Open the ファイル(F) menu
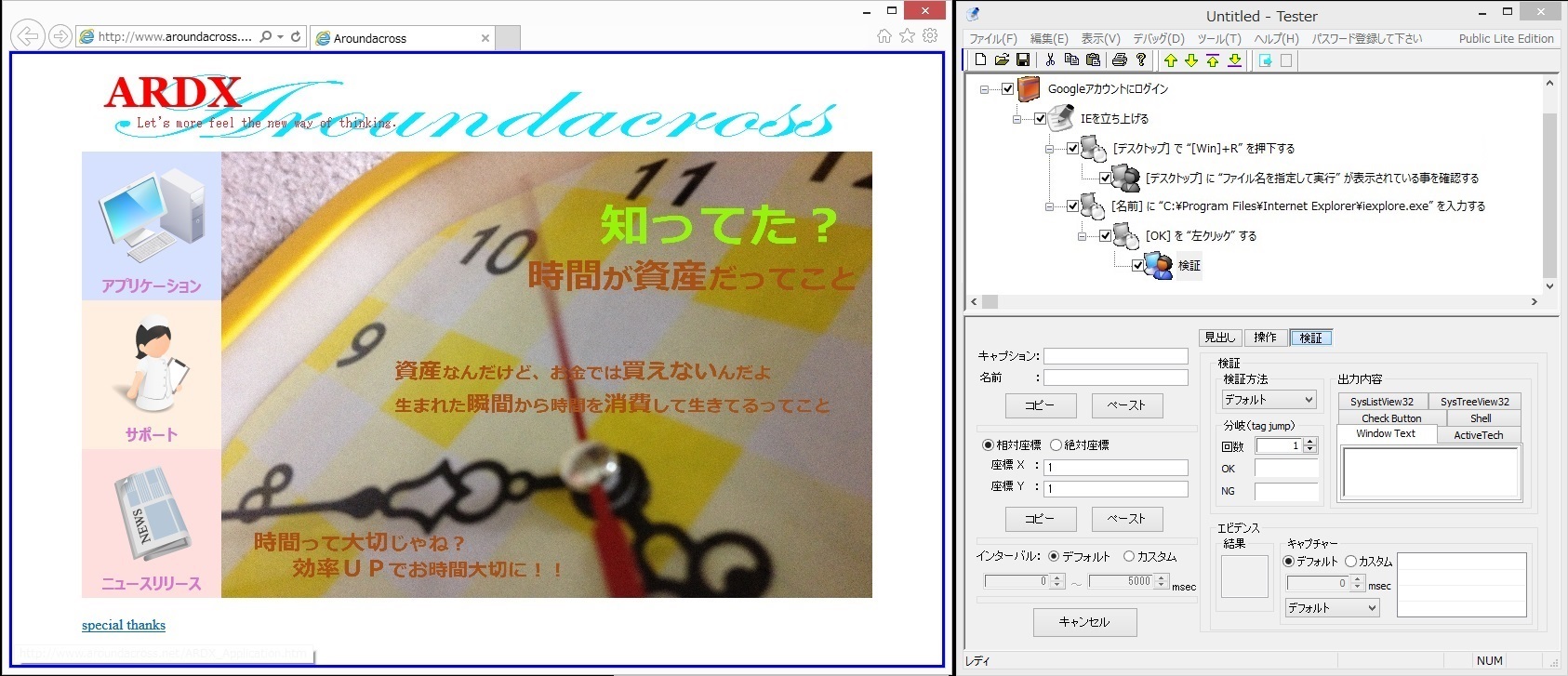Screen dimensions: 1568x676 click(x=993, y=38)
